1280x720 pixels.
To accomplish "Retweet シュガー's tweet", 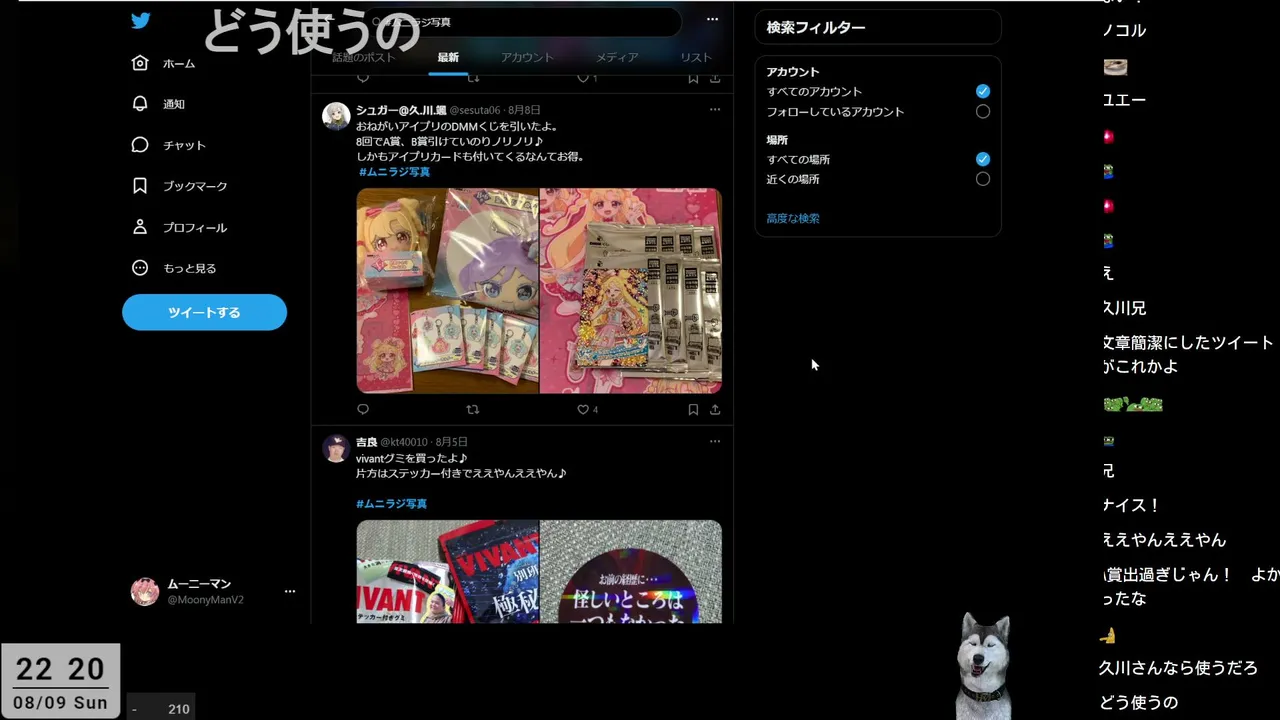I will coord(473,409).
